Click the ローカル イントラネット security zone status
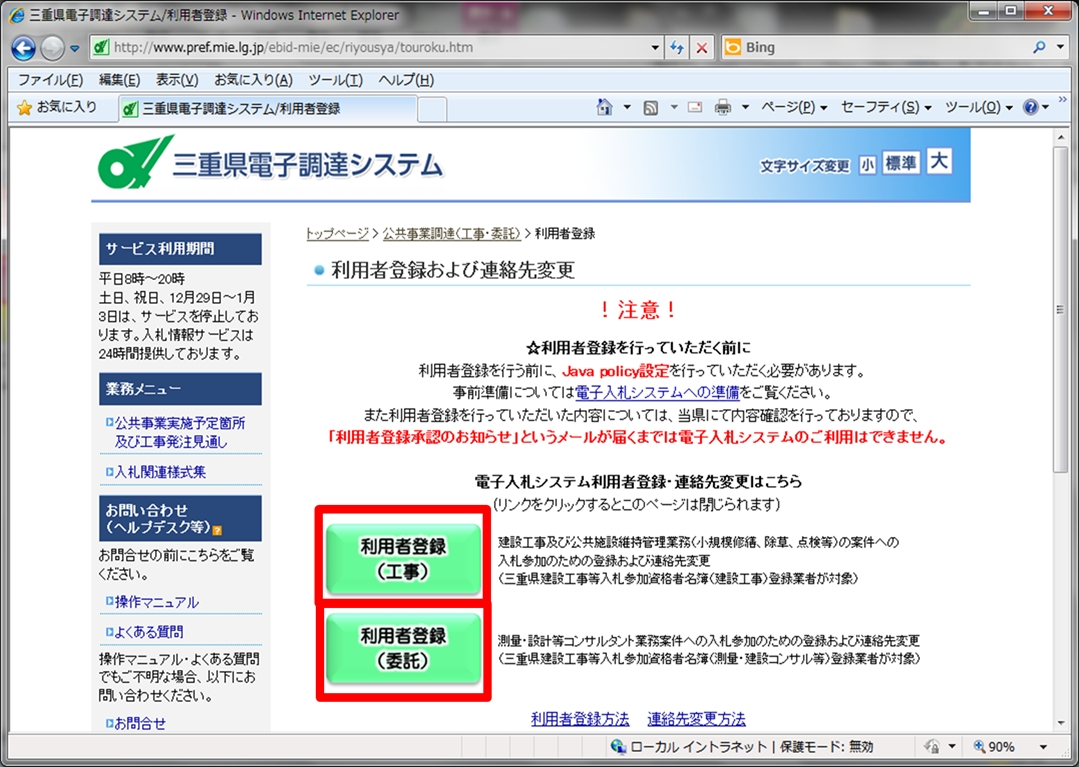The image size is (1079, 767). 742,746
